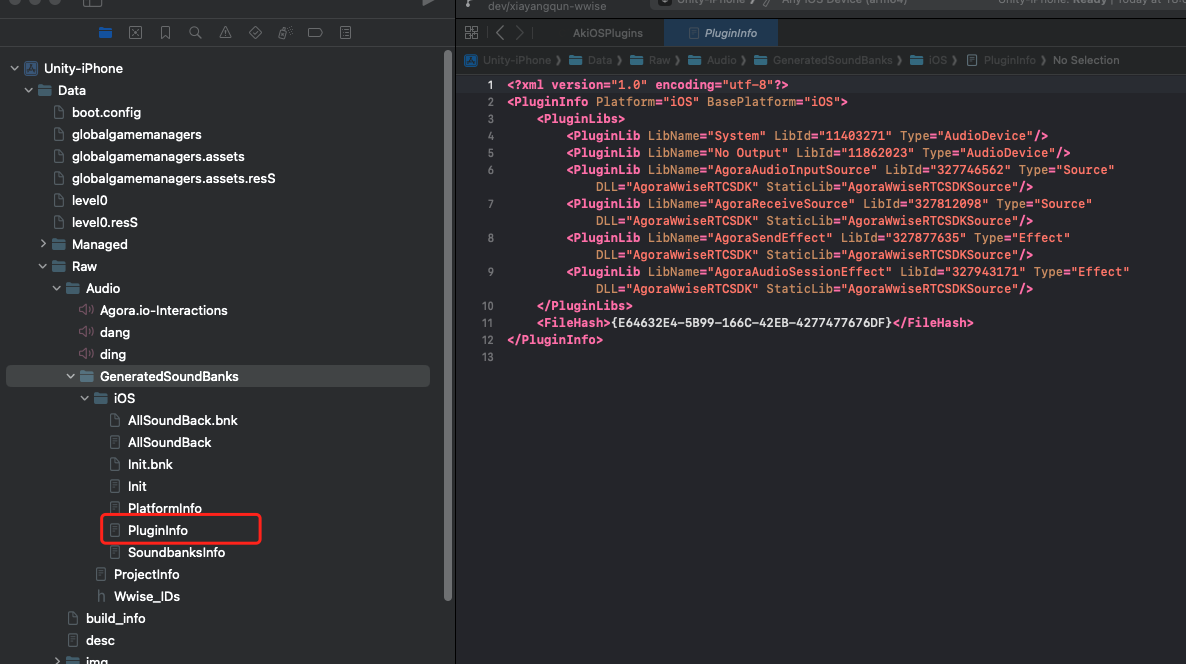
Task: Select ding audio file
Action: [x=113, y=354]
